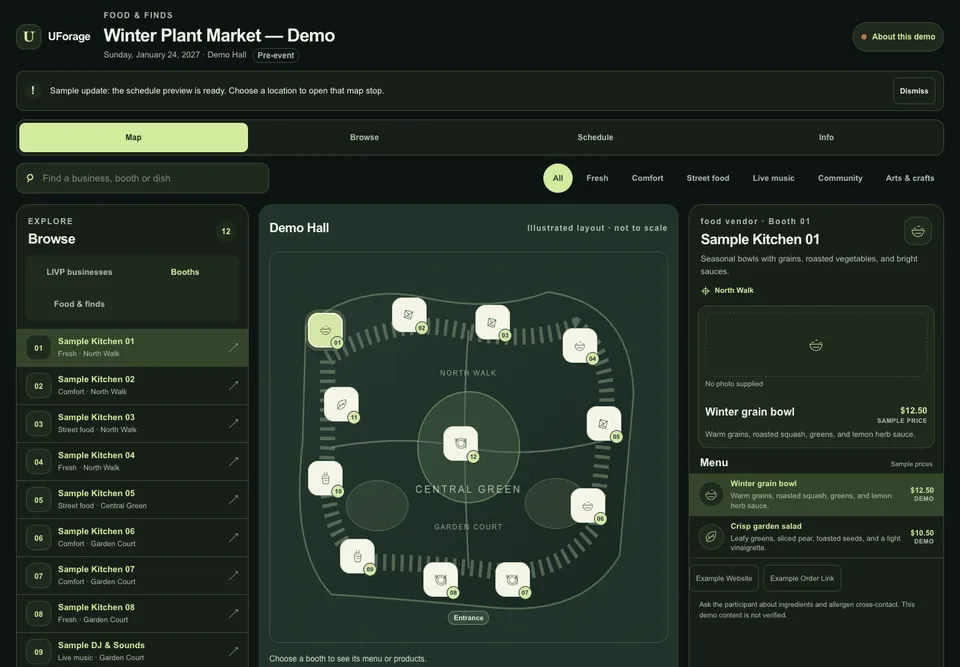Focus the business, booth or dish search field
Viewport: 960px width, 667px height.
pos(143,178)
